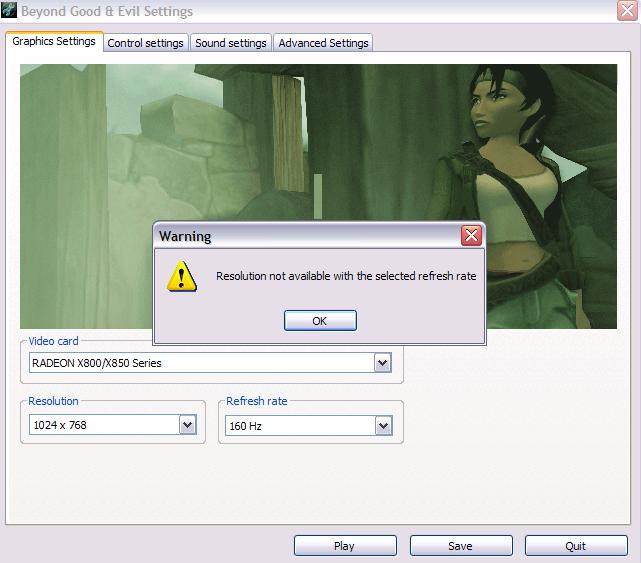Open the Sound settings tab

(231, 43)
